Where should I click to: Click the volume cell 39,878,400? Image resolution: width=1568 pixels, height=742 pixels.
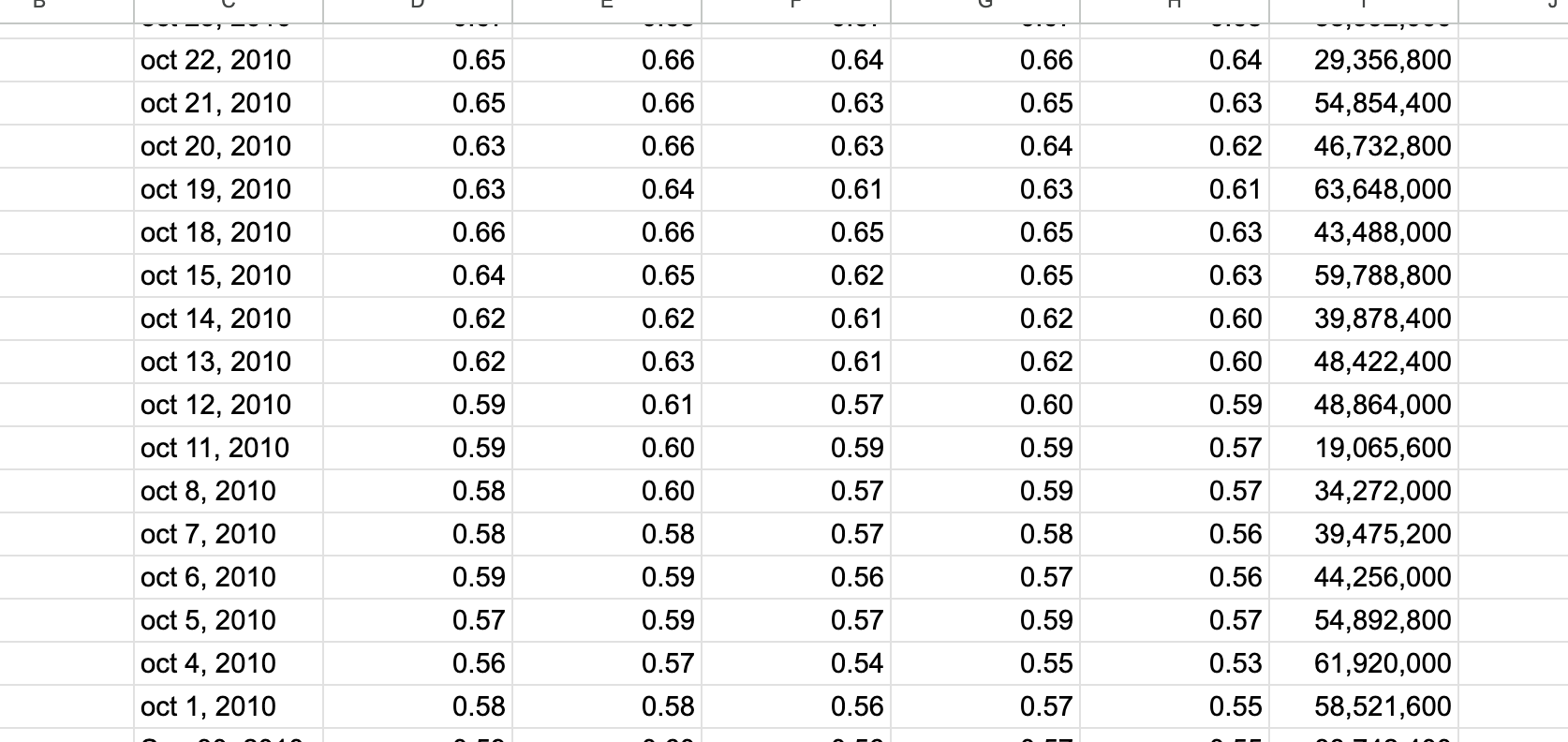click(1364, 319)
